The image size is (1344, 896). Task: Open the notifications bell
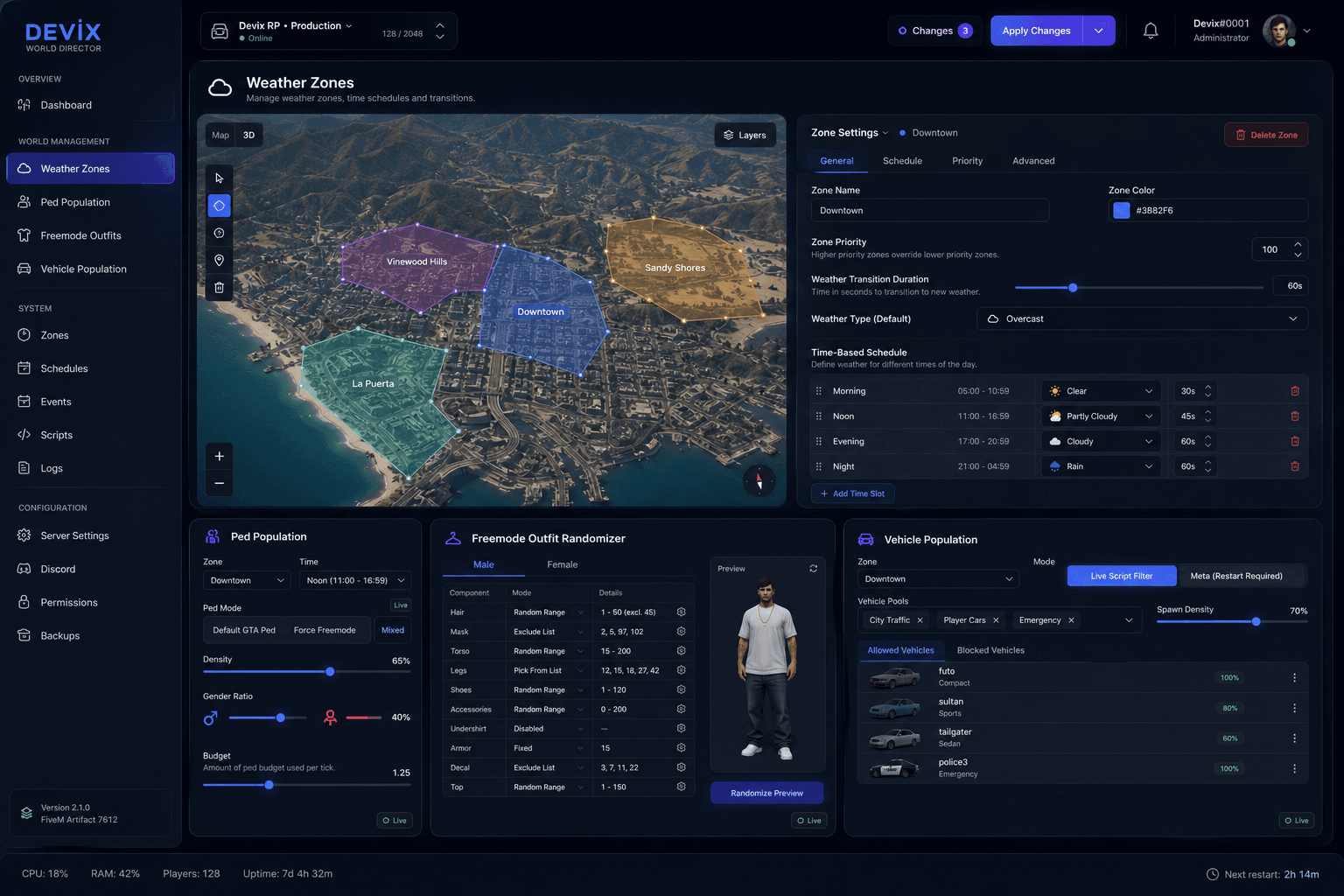point(1151,31)
